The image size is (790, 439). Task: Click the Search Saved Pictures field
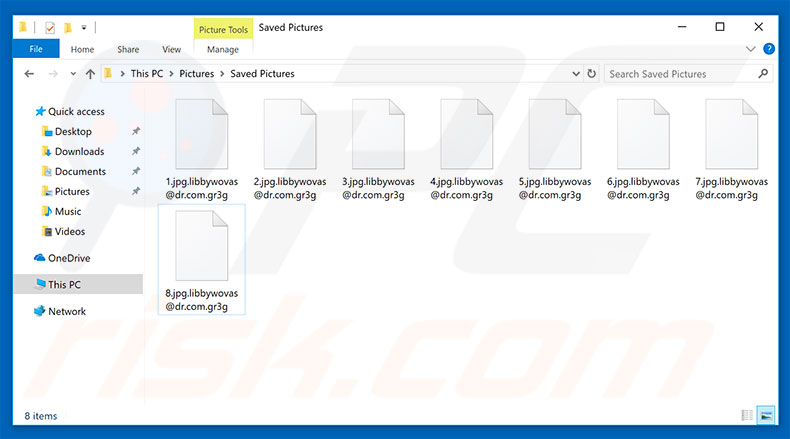click(680, 74)
